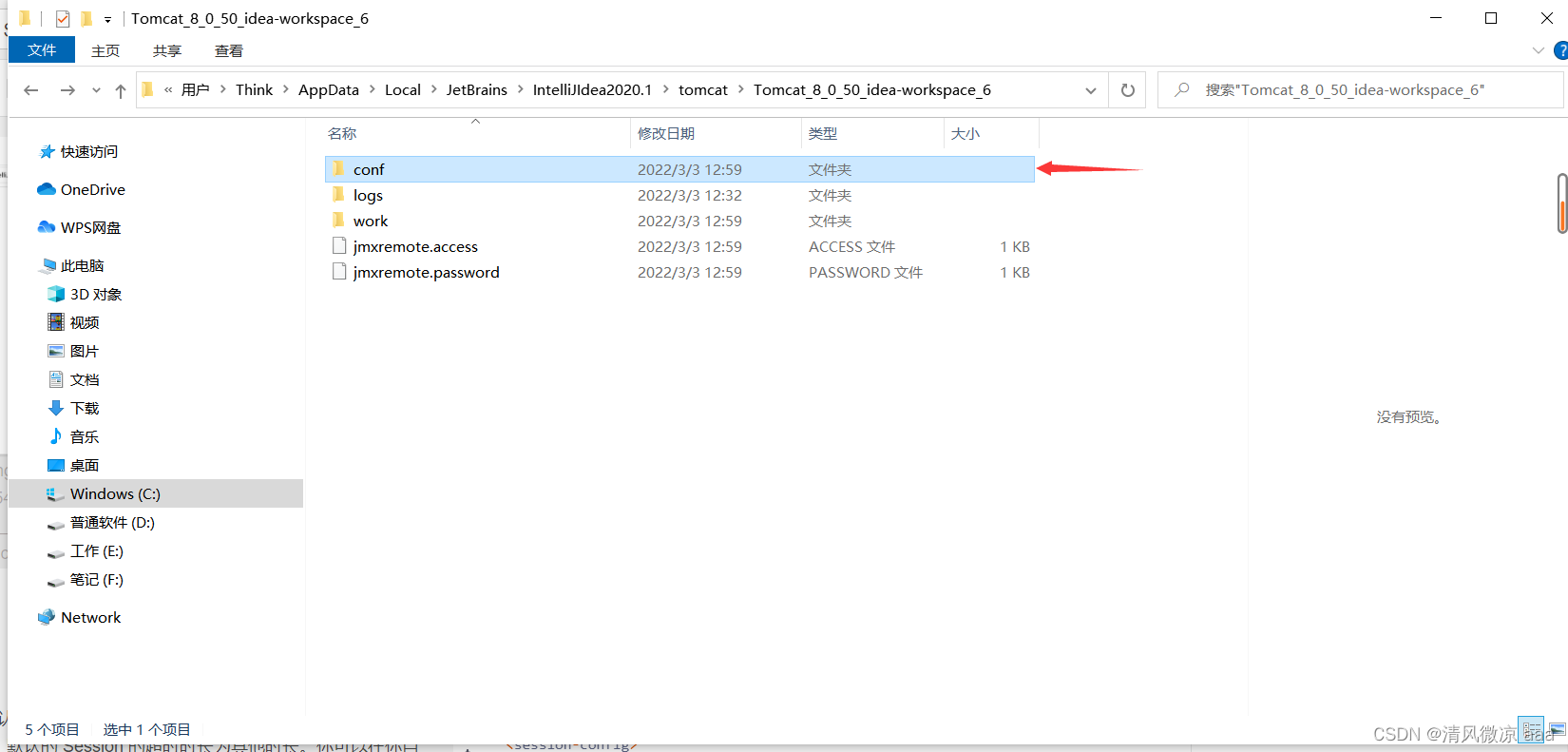Select the logs folder icon

pyautogui.click(x=339, y=195)
